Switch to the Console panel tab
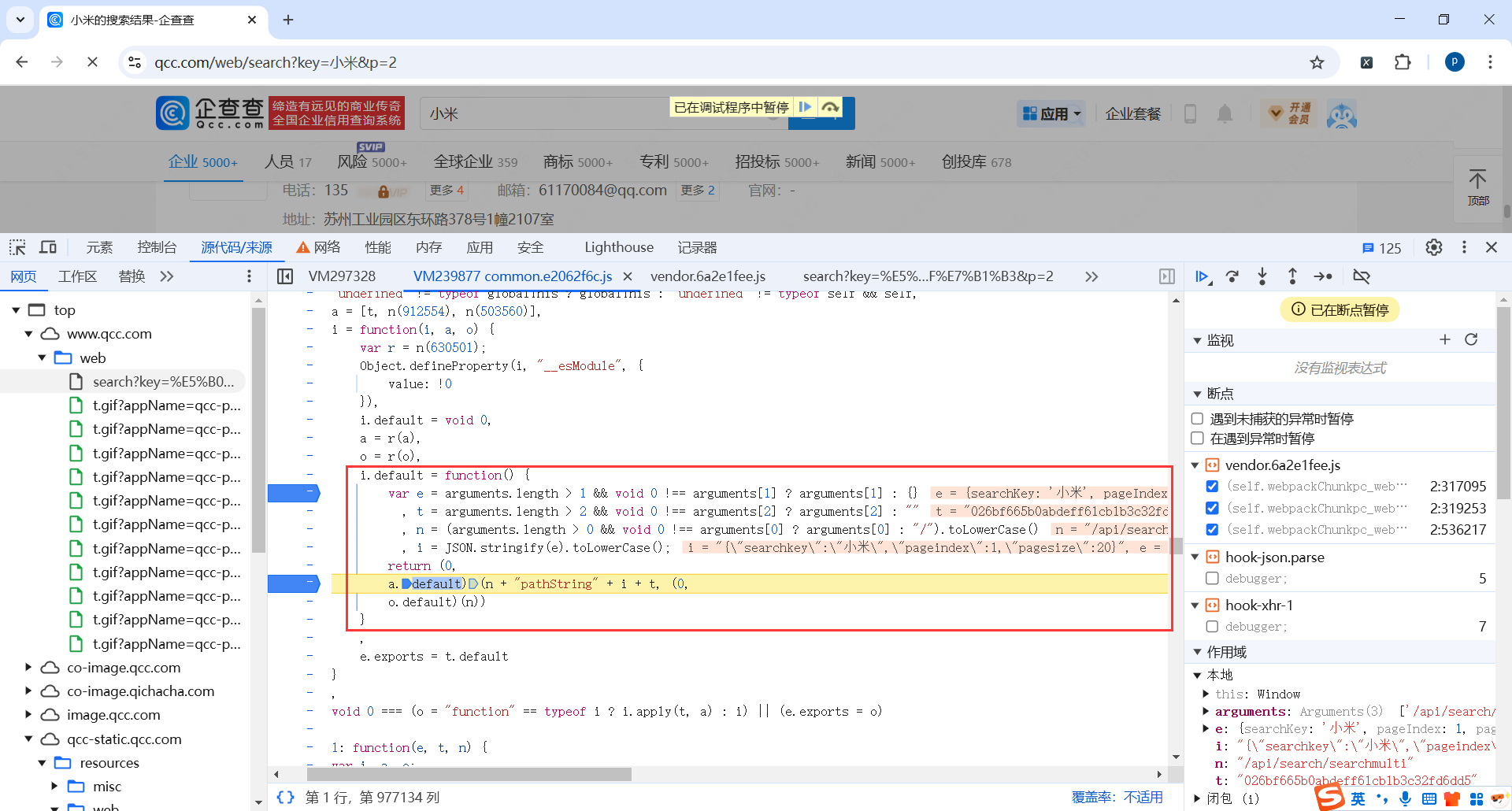The width and height of the screenshot is (1512, 811). pos(157,247)
